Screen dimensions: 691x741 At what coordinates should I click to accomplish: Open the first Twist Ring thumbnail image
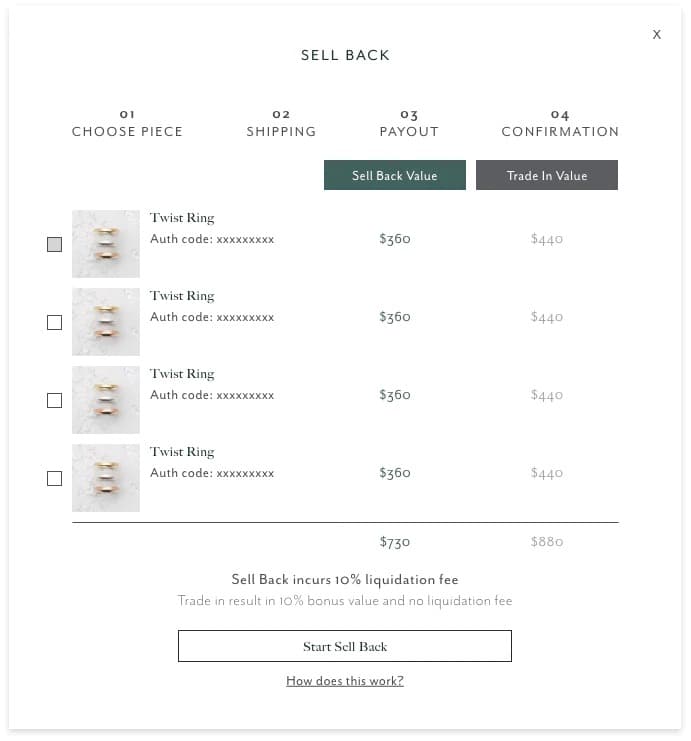[x=106, y=244]
